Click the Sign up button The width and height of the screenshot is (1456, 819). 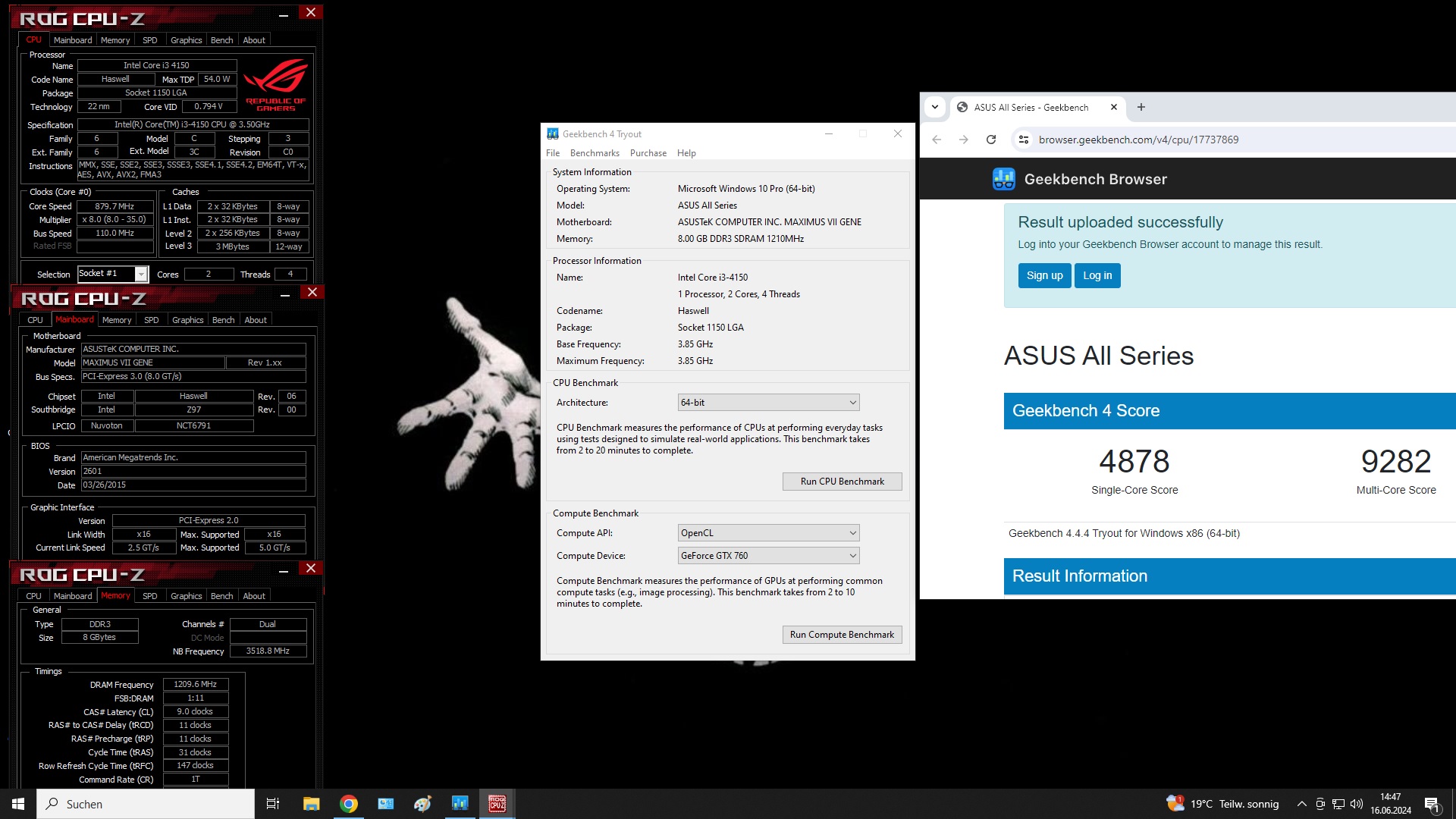point(1044,275)
